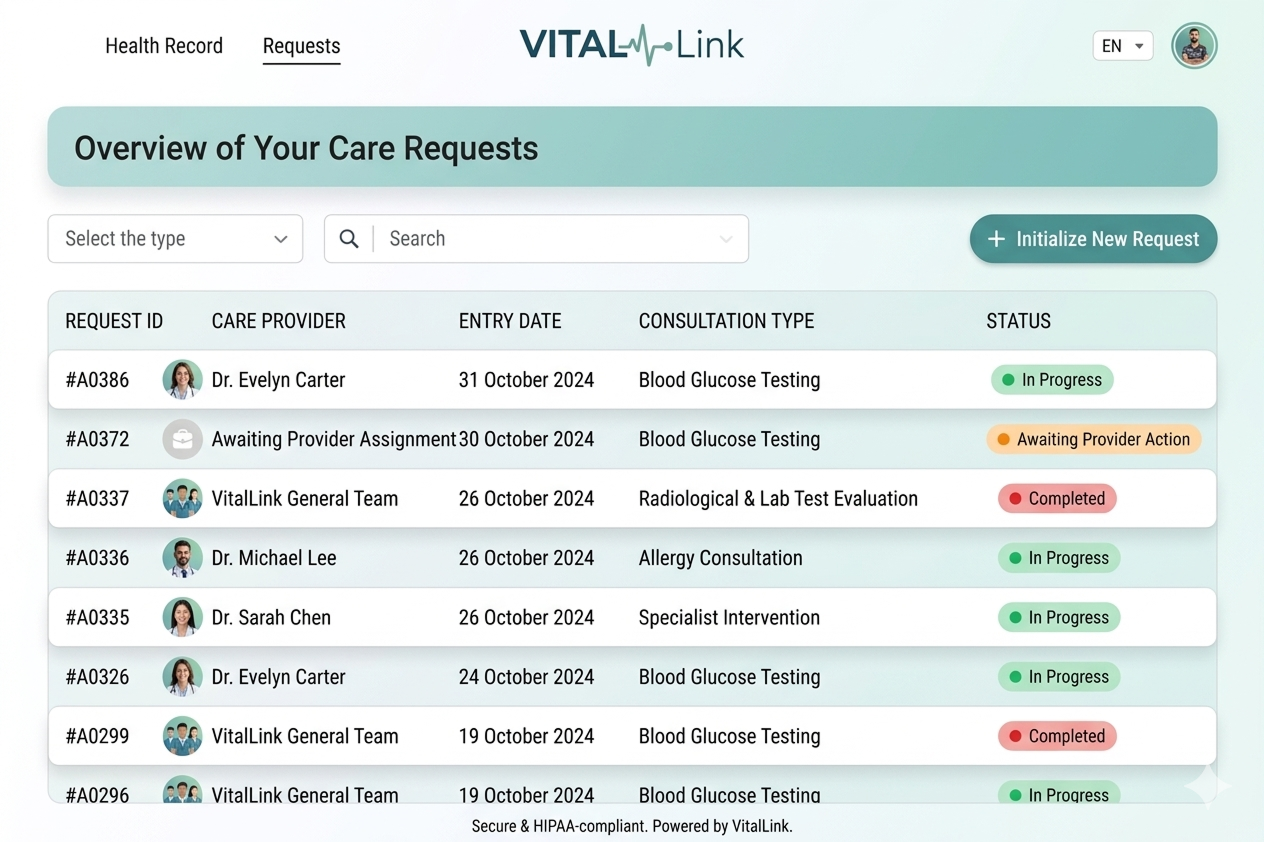Viewport: 1264px width, 842px height.
Task: Click Dr. Michael Lee's avatar
Action: tap(182, 558)
